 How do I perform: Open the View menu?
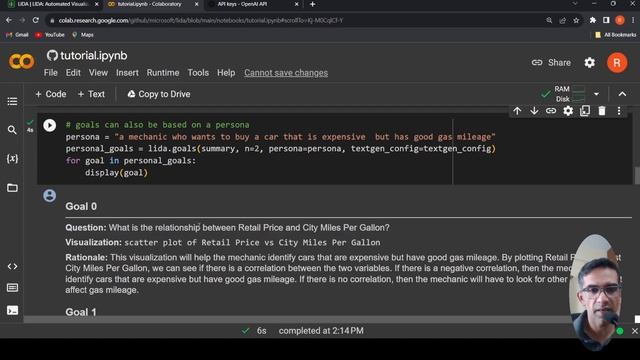pyautogui.click(x=98, y=73)
